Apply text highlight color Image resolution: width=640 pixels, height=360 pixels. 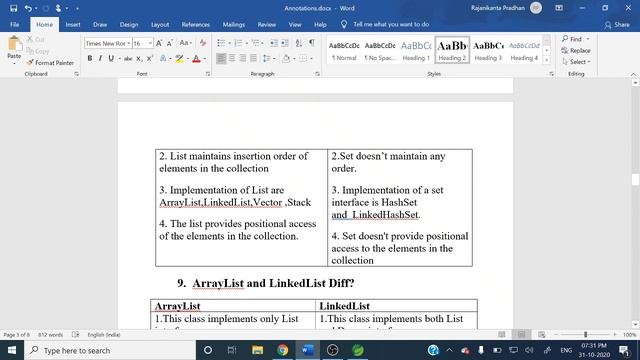click(179, 59)
